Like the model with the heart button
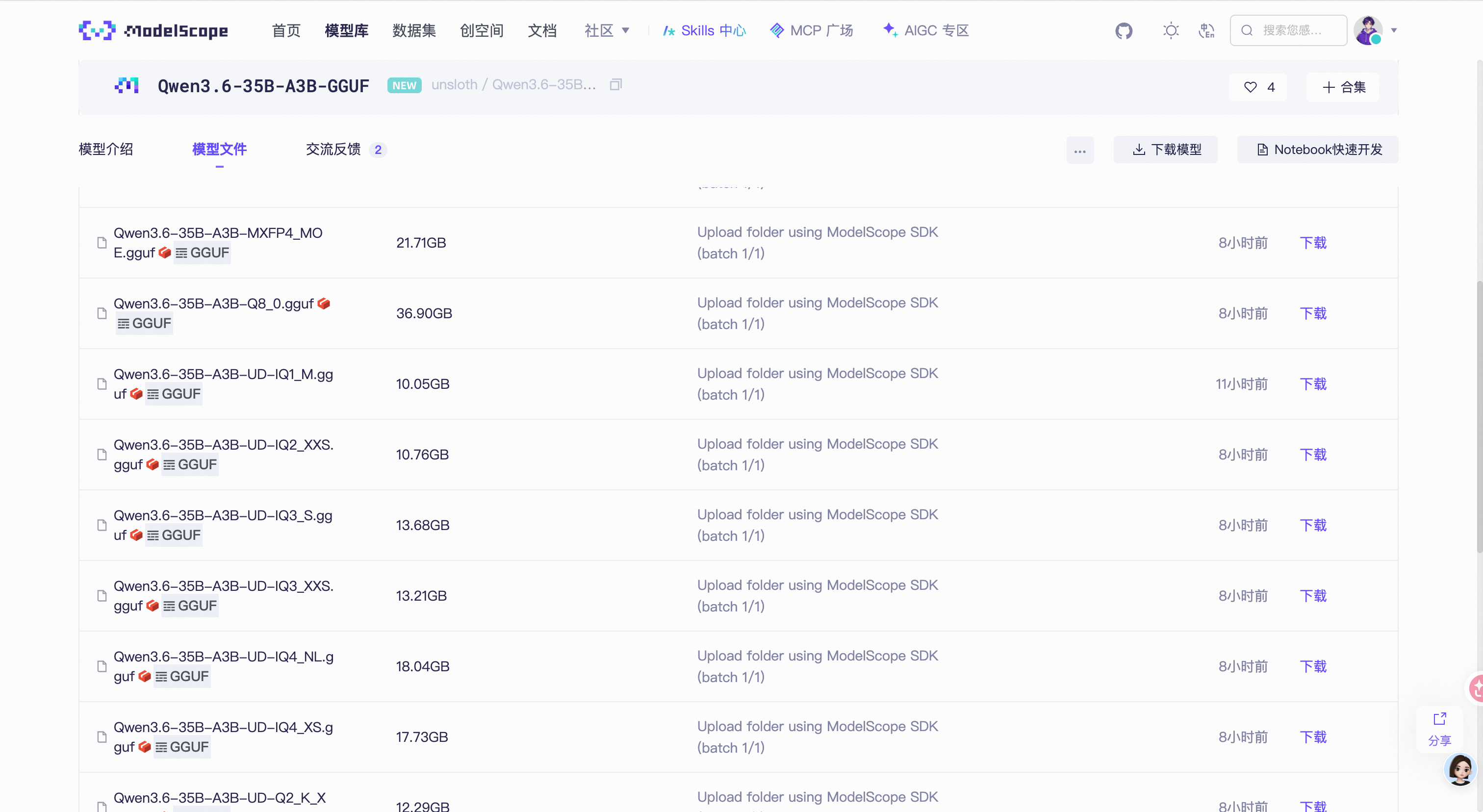 [x=1258, y=87]
